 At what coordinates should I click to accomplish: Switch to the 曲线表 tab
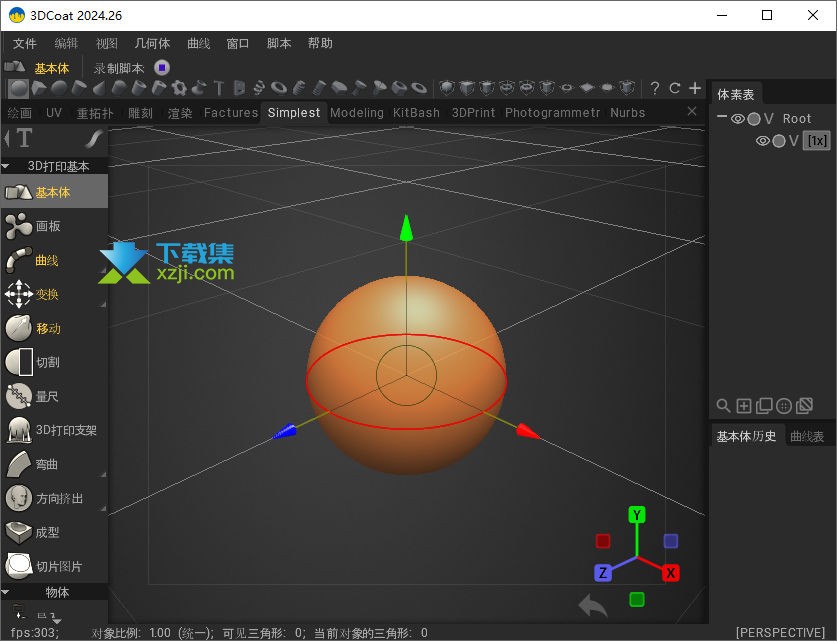click(x=807, y=437)
